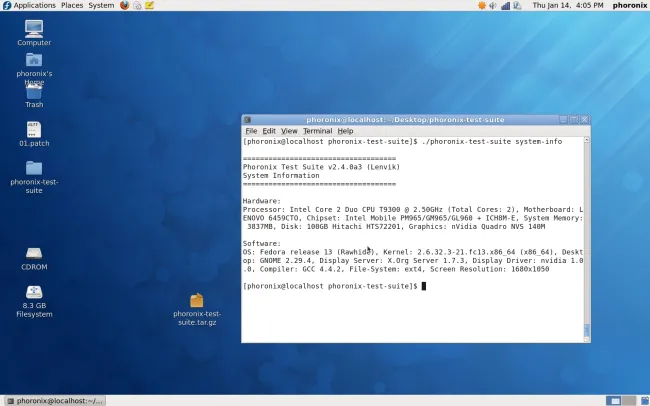Click the 'Processor: Intel Core 2 Duo' line
The height and width of the screenshot is (406, 650).
pyautogui.click(x=413, y=209)
